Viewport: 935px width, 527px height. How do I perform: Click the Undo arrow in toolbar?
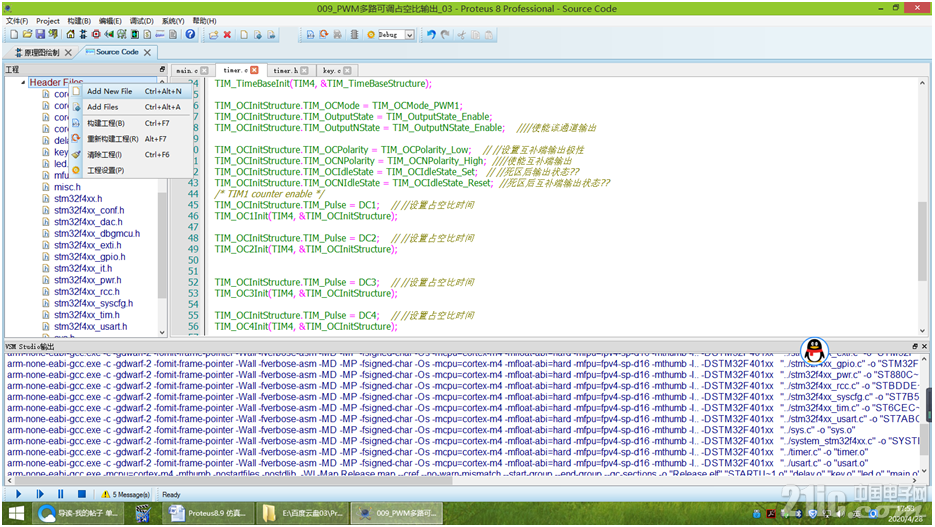(x=431, y=35)
